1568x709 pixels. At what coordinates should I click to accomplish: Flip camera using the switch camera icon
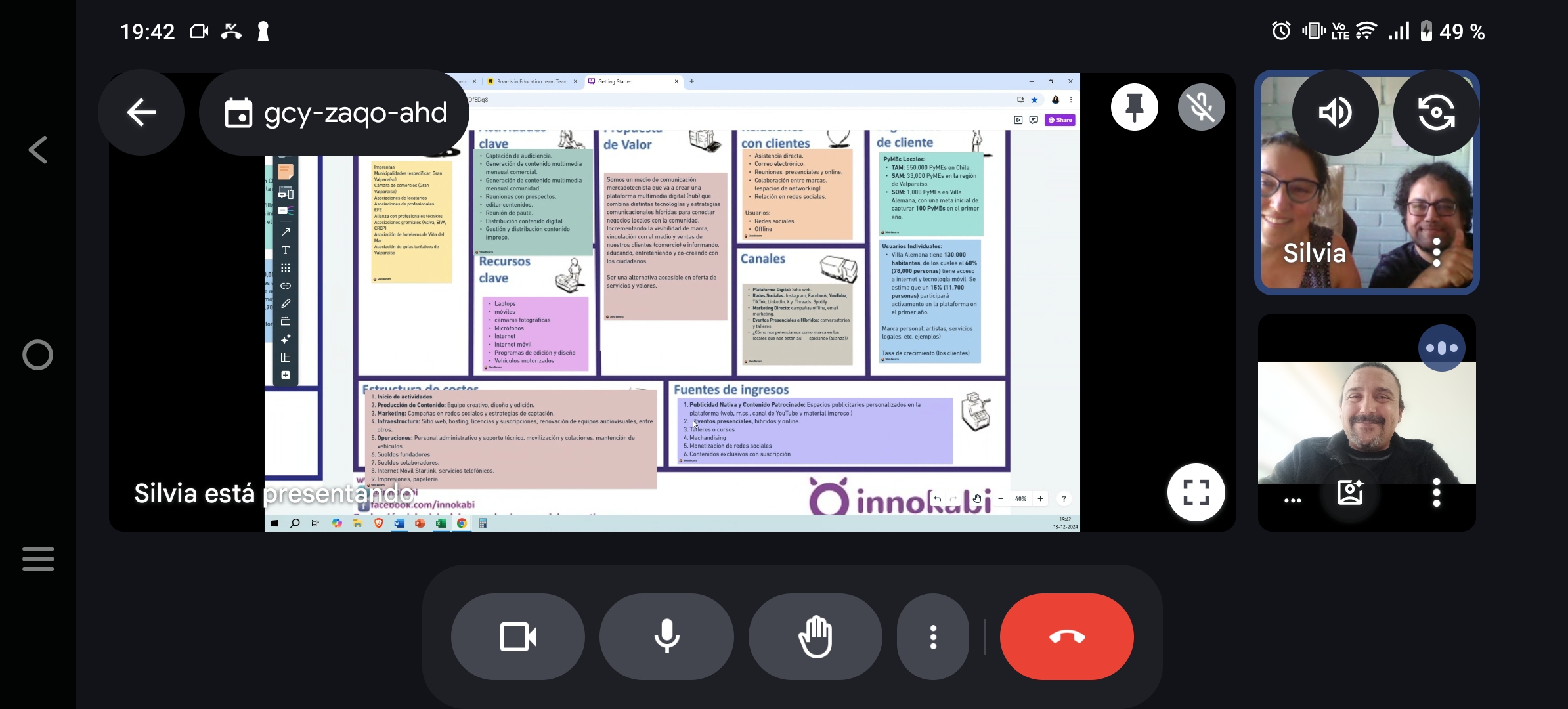tap(1436, 112)
